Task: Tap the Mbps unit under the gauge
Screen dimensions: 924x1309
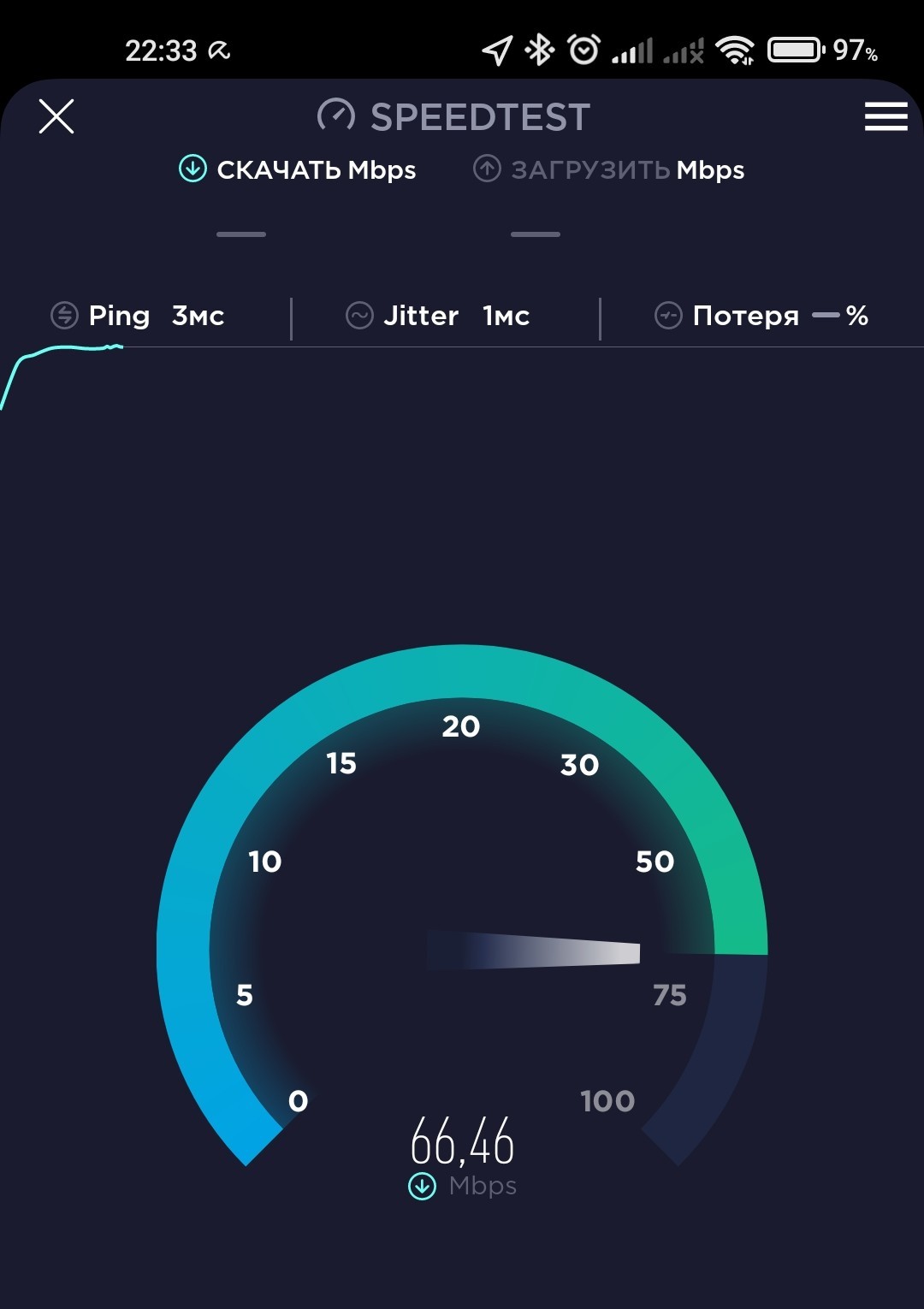Action: coord(483,1187)
